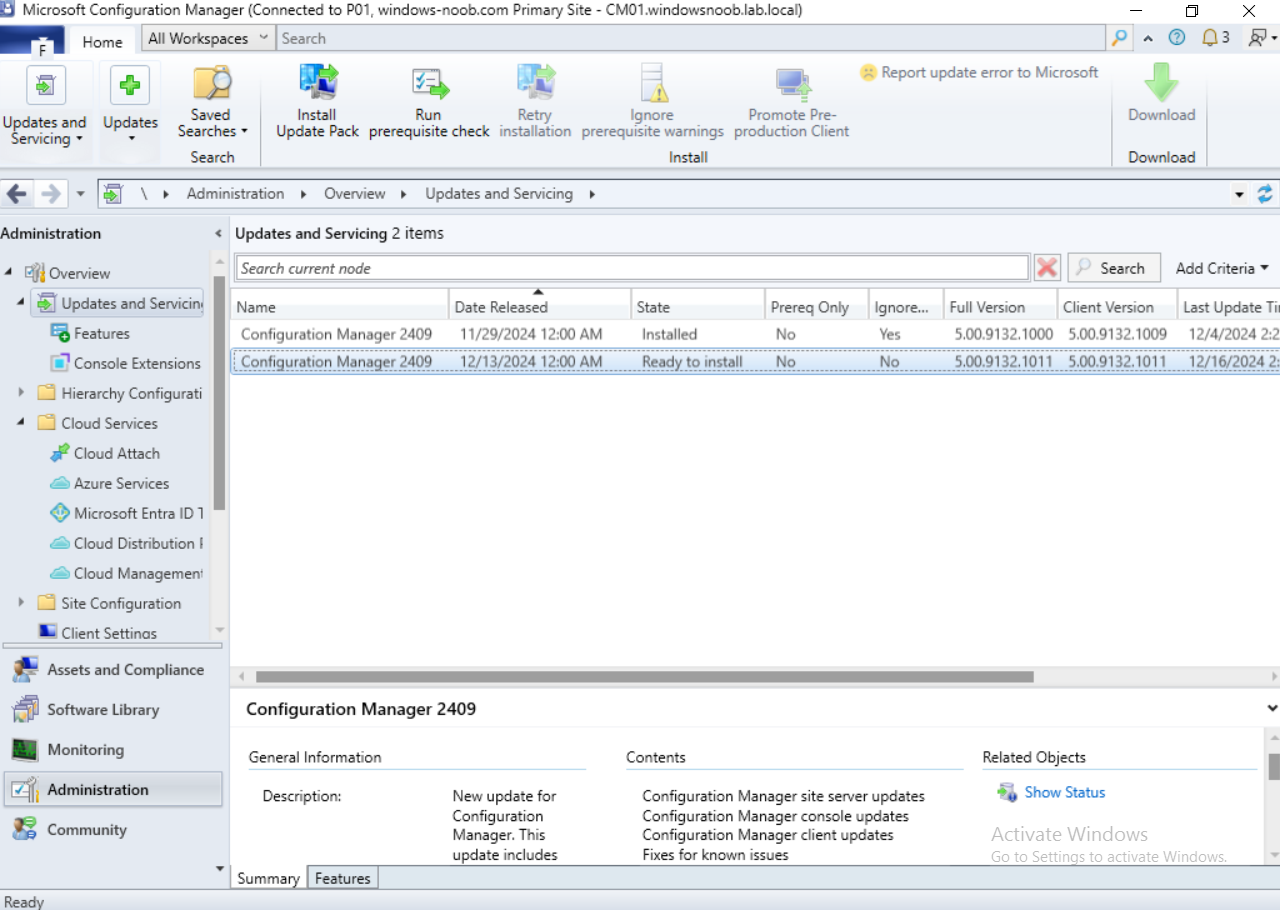The image size is (1280, 910).
Task: Click the Search button next to the filter box
Action: pyautogui.click(x=1114, y=268)
